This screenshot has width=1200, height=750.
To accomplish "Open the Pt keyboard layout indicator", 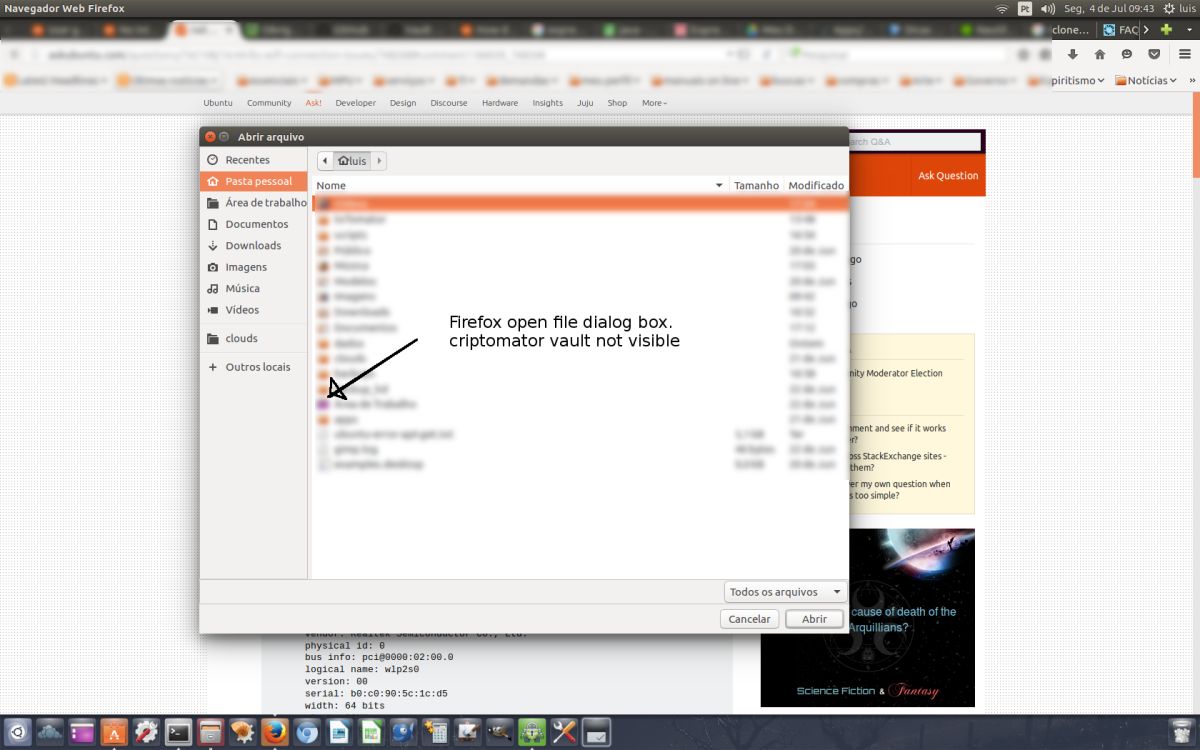I will tap(1025, 8).
